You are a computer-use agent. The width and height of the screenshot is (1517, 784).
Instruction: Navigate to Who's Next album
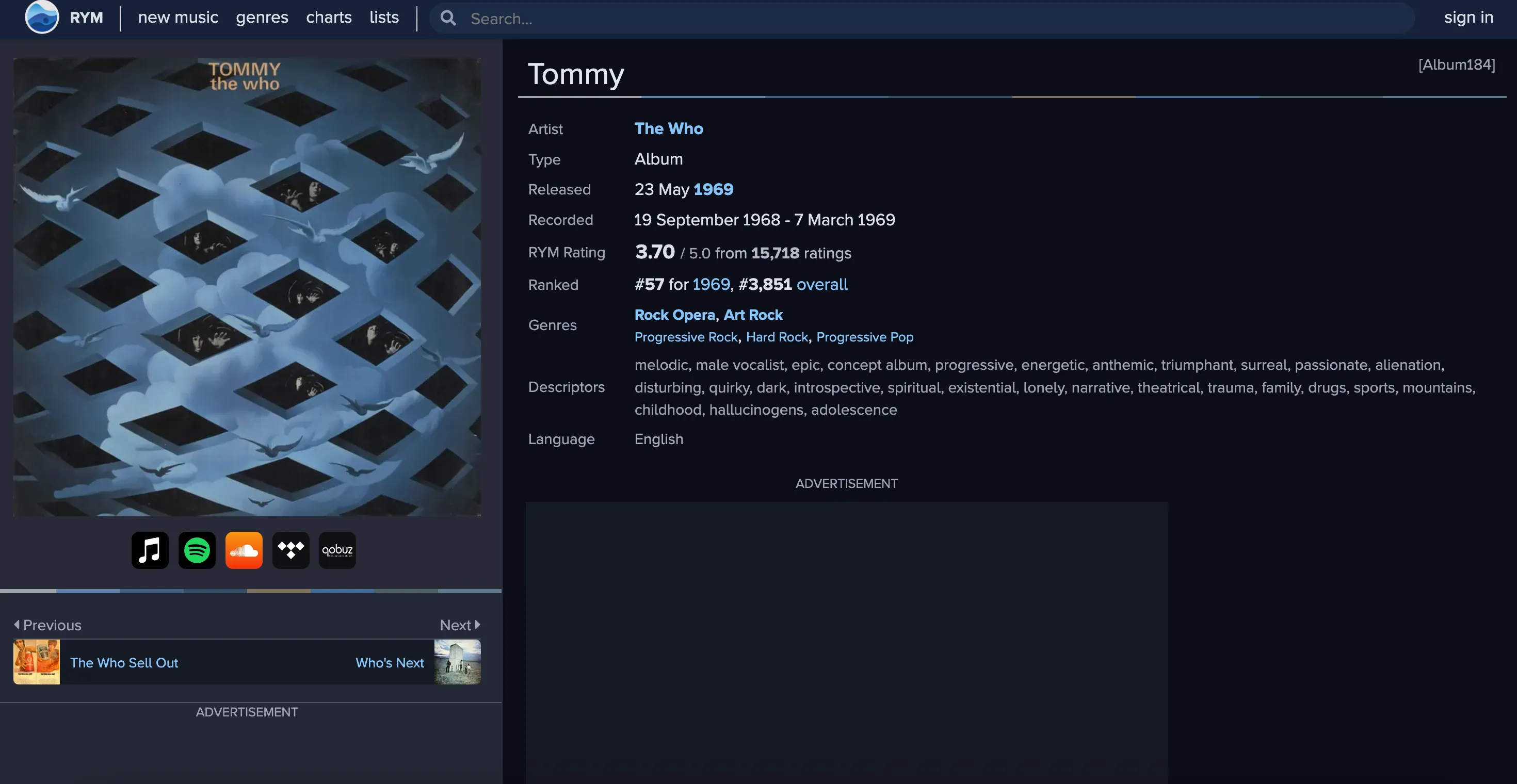point(389,662)
